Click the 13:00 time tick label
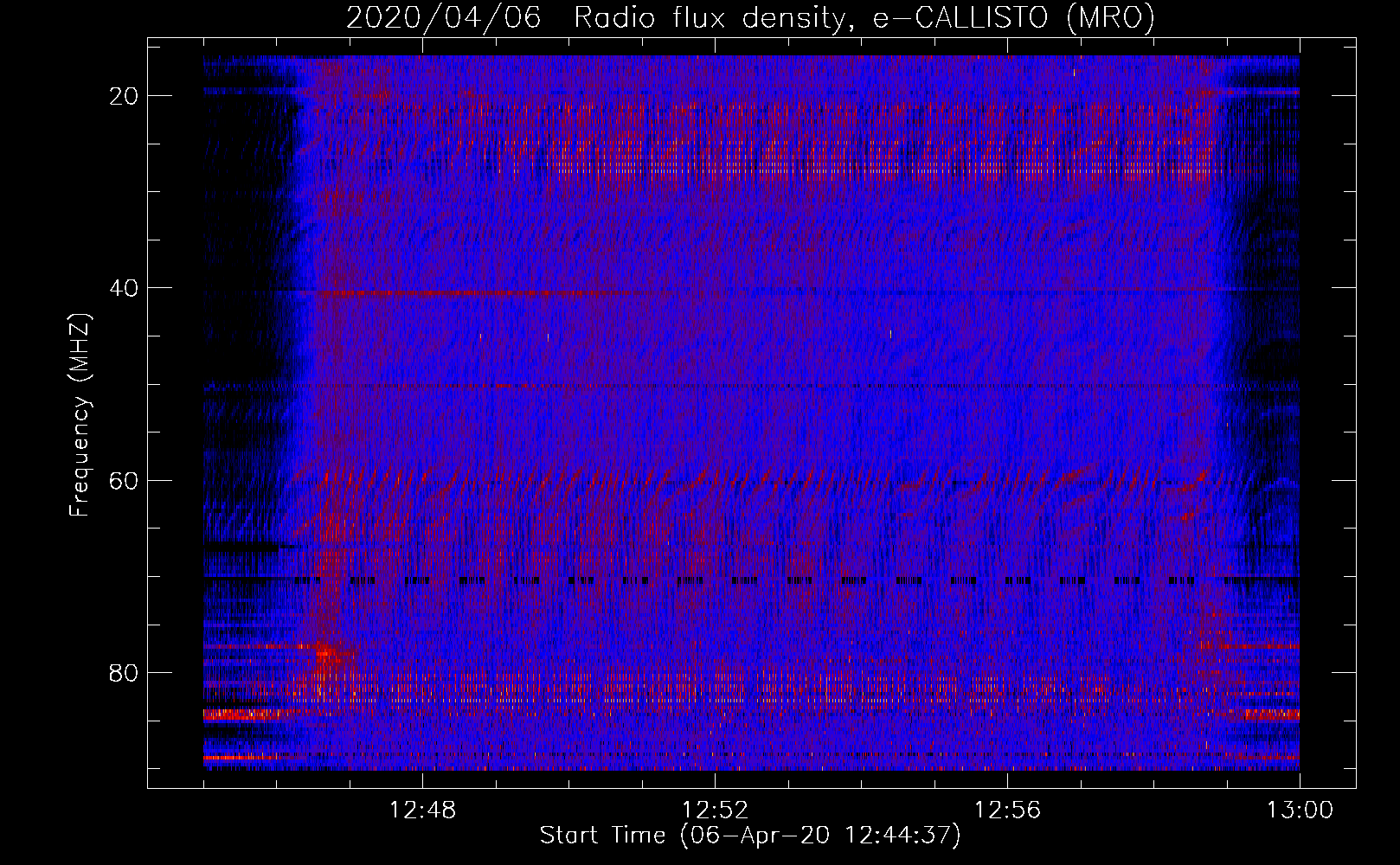This screenshot has width=1400, height=865. coord(1300,811)
